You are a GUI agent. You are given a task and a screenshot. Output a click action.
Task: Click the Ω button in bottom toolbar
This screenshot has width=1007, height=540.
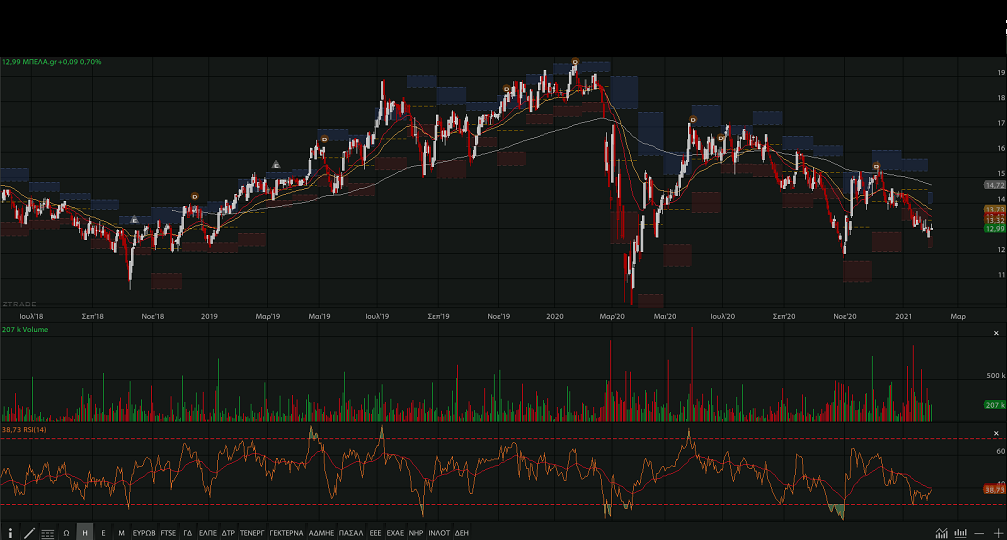tap(66, 533)
